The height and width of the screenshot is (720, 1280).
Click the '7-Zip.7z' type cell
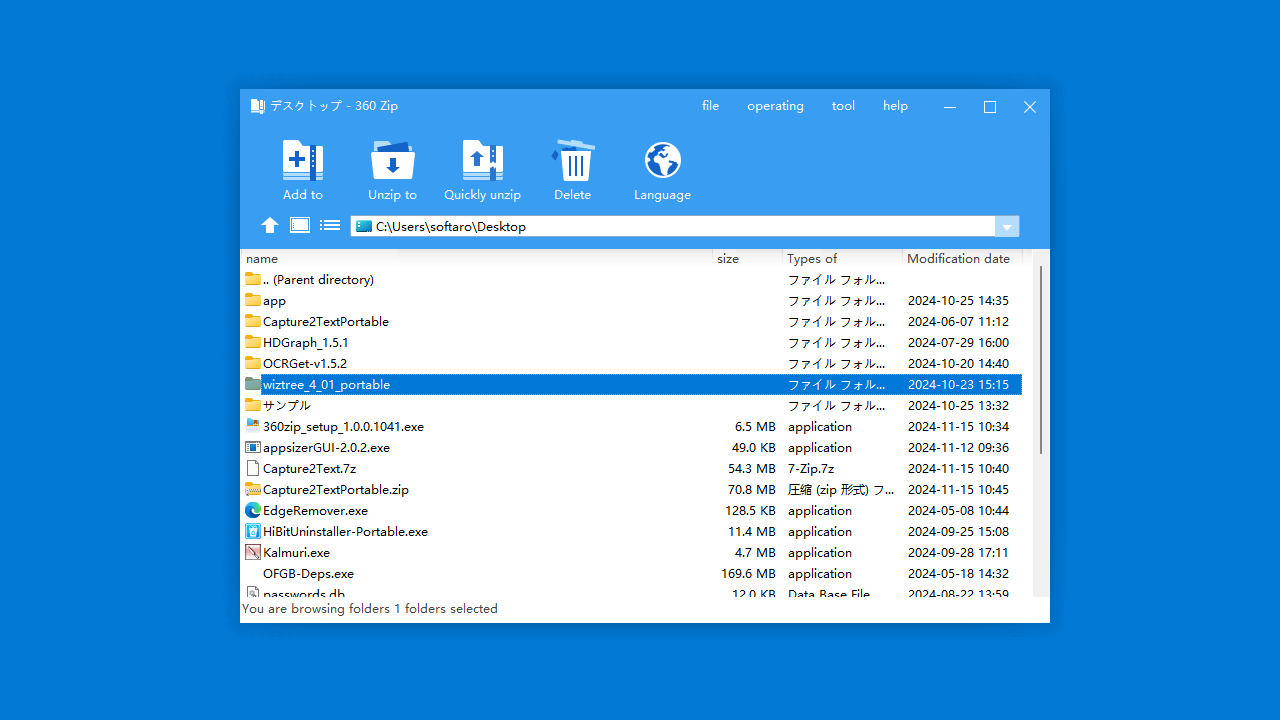811,469
